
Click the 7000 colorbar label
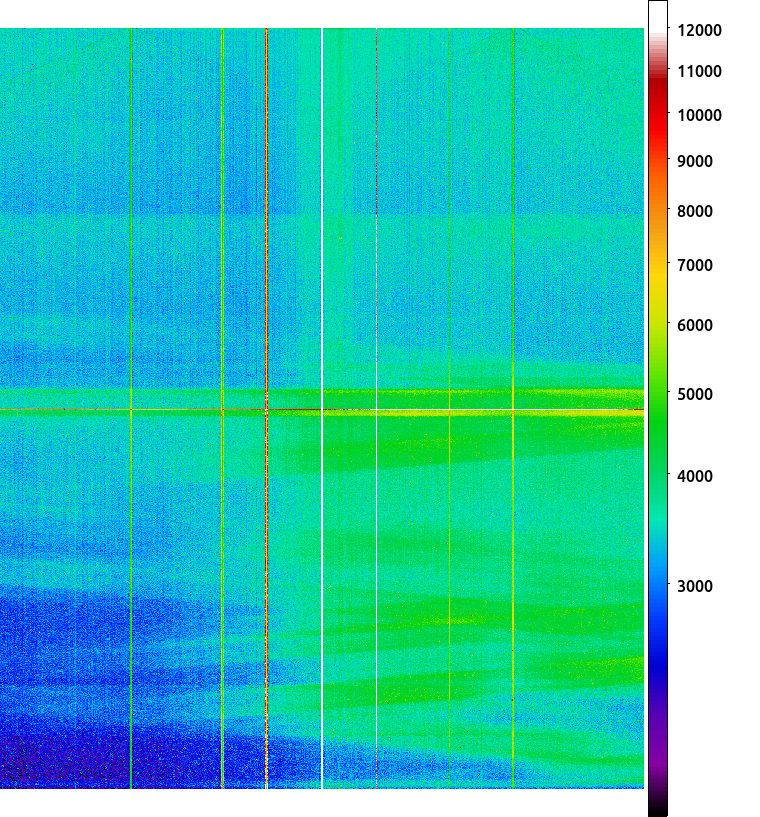695,265
